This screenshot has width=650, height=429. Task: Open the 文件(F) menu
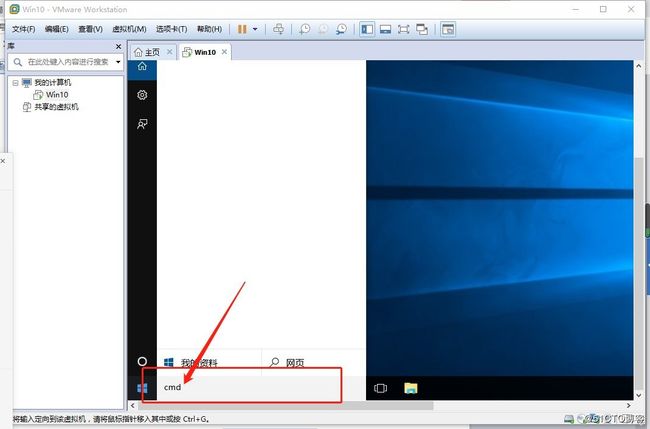tap(24, 29)
